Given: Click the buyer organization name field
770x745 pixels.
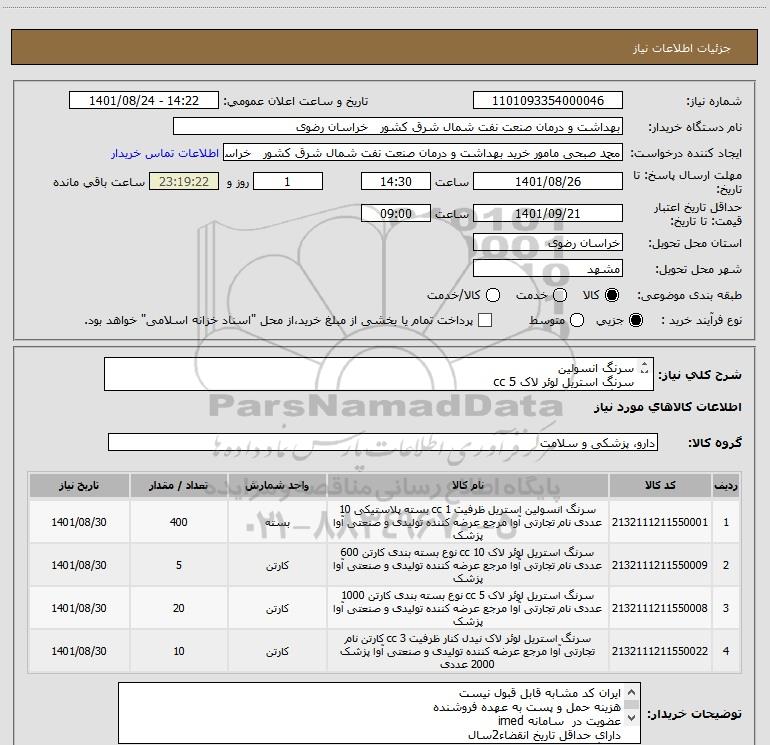Looking at the screenshot, I should tap(398, 127).
